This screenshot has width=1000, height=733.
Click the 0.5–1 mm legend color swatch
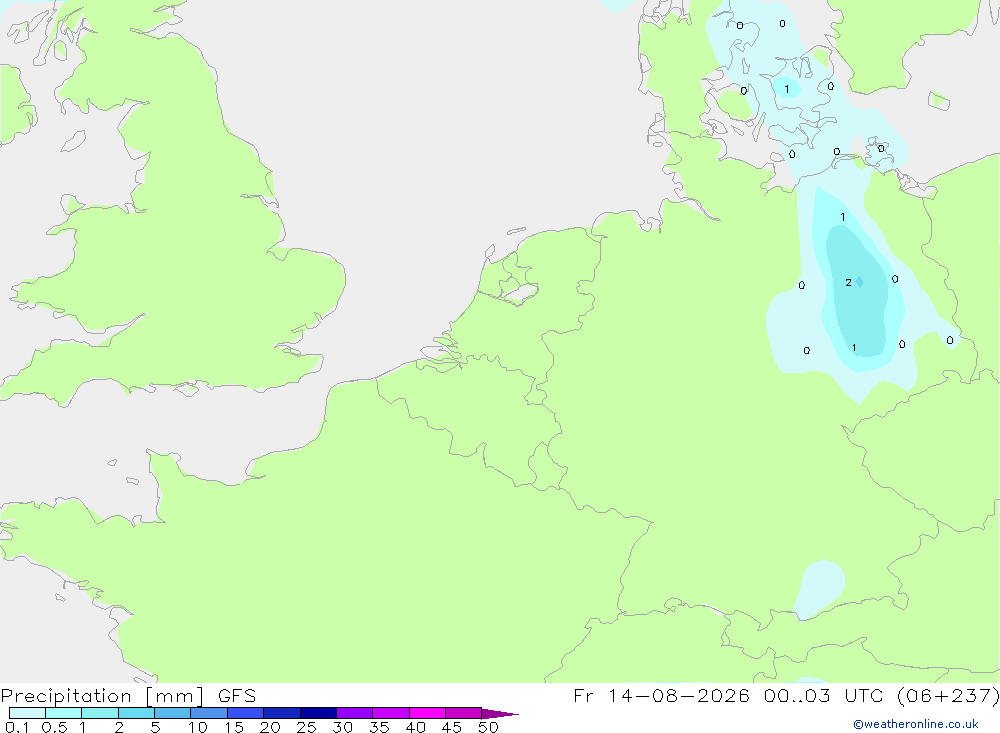click(64, 713)
